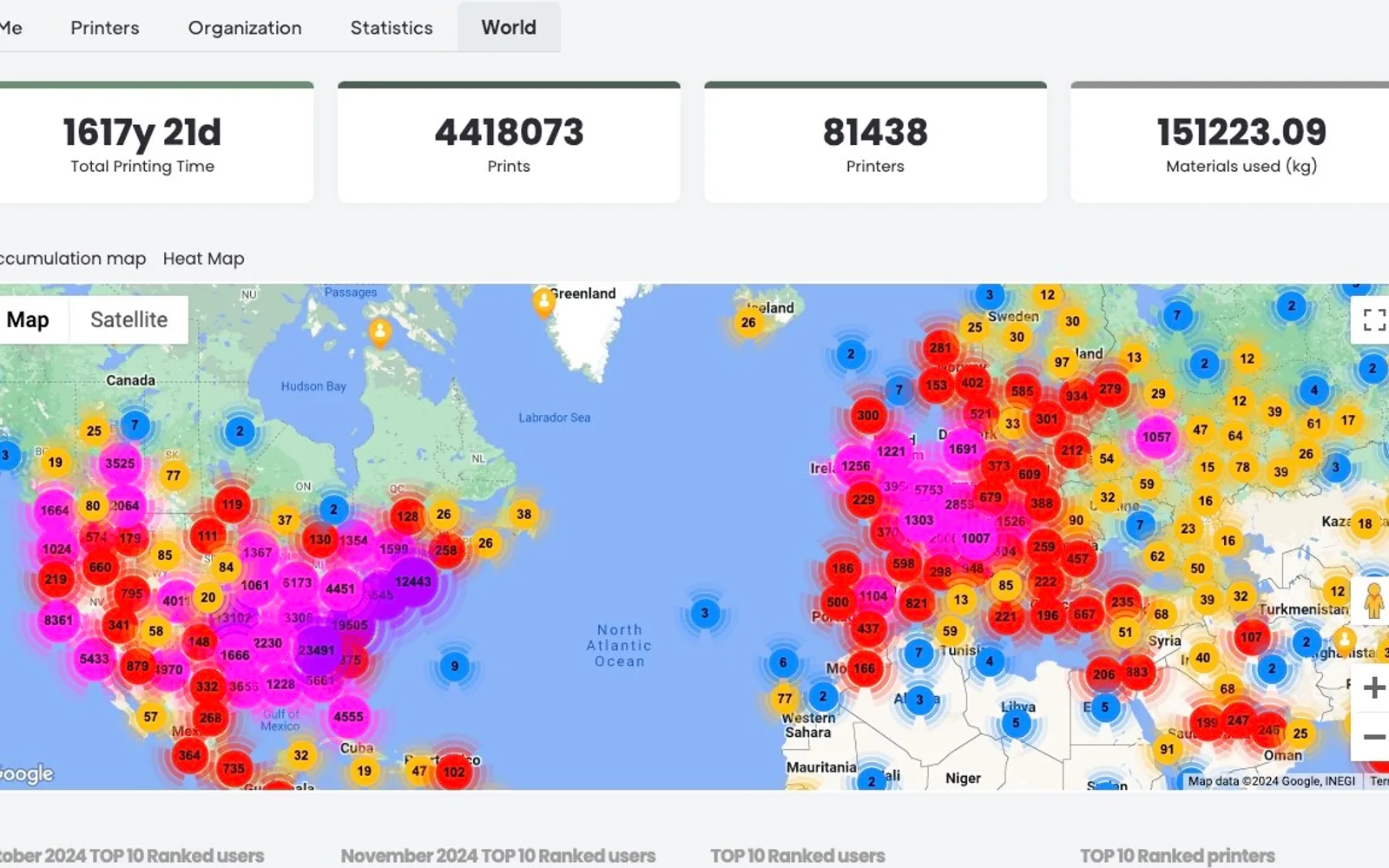Screen dimensions: 1389x868
Task: Select Satellite map type
Action: point(128,319)
